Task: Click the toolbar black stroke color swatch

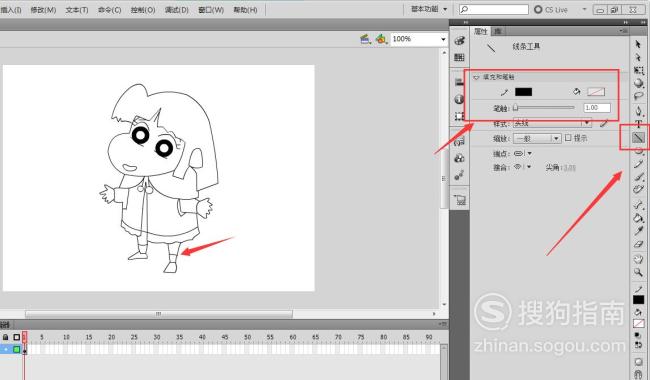Action: (x=638, y=300)
